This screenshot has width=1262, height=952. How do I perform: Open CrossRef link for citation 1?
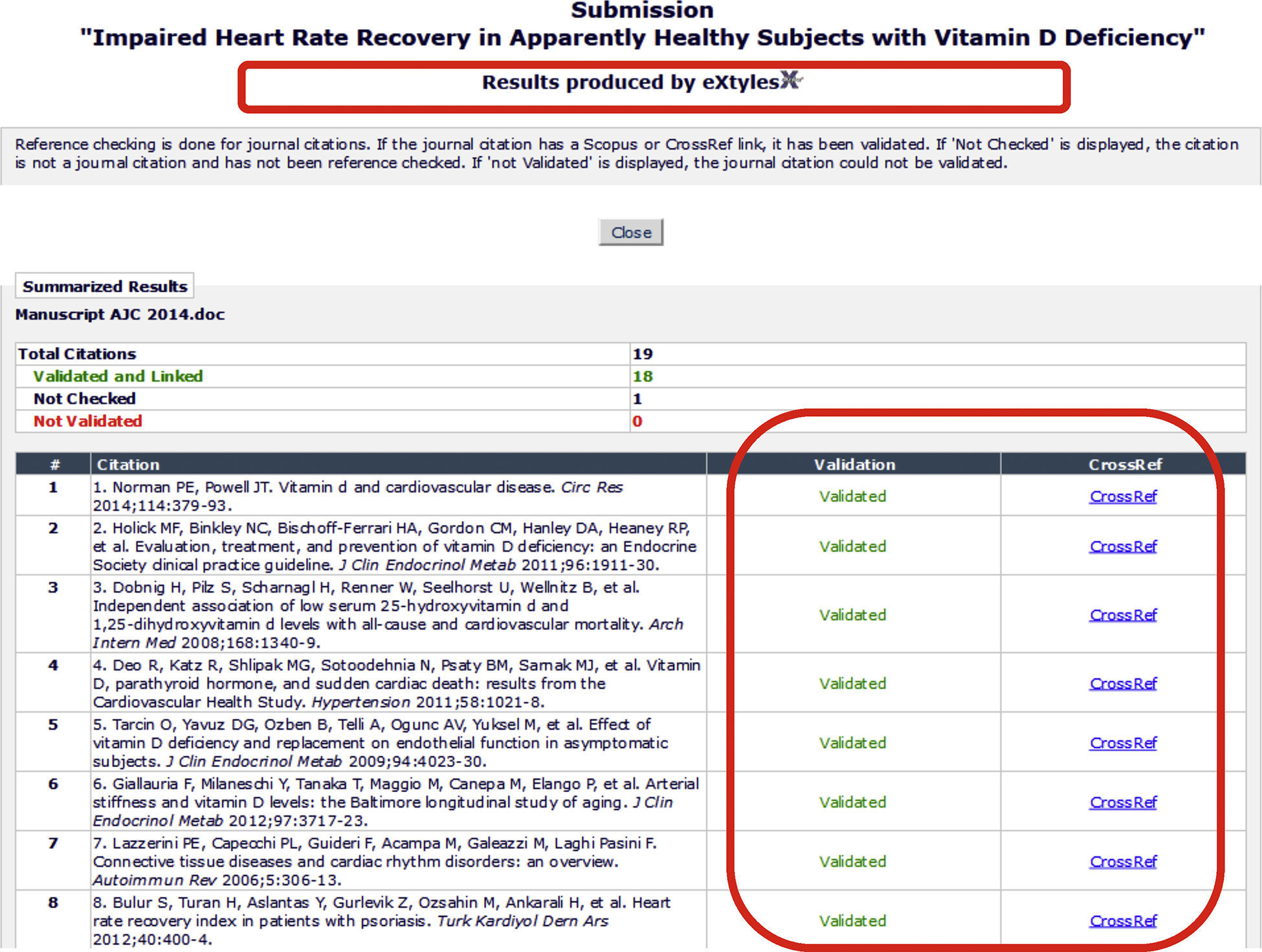coord(1123,496)
